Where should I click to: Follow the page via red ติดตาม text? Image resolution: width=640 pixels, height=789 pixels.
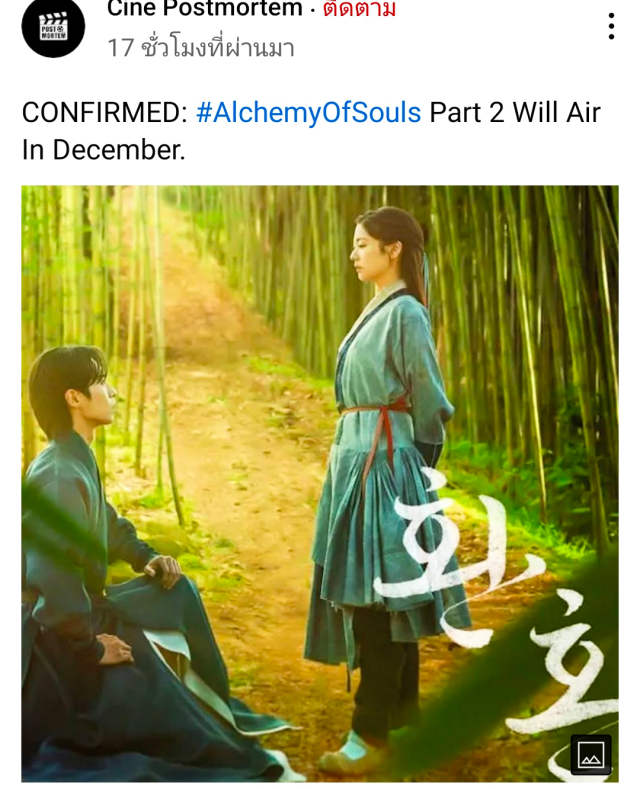(359, 9)
